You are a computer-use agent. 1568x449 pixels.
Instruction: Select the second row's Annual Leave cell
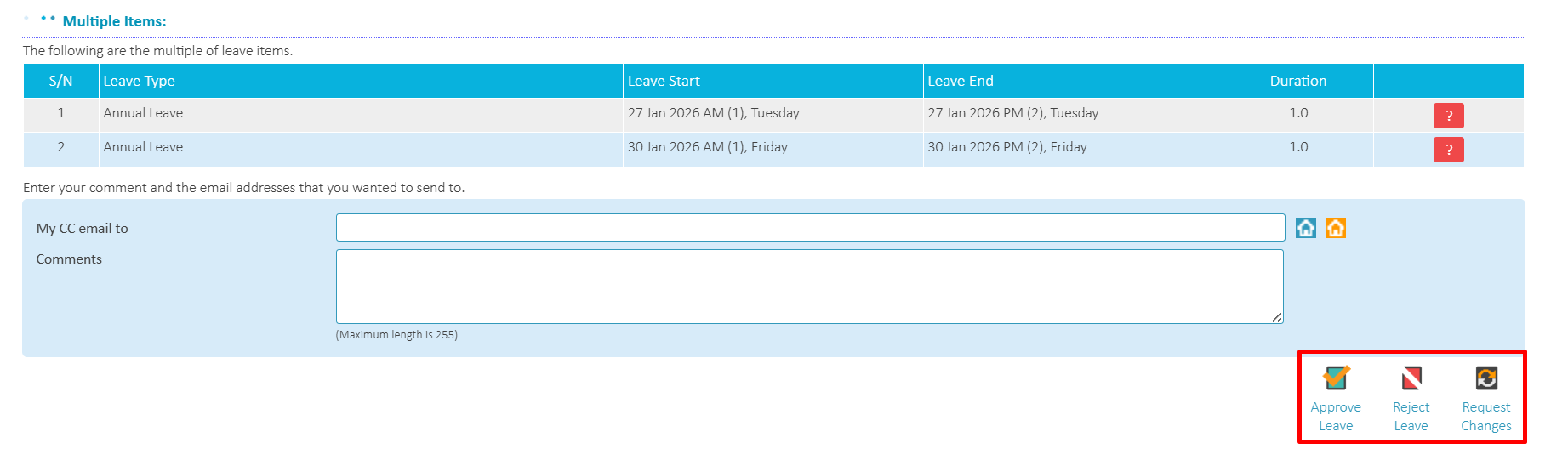click(x=143, y=147)
